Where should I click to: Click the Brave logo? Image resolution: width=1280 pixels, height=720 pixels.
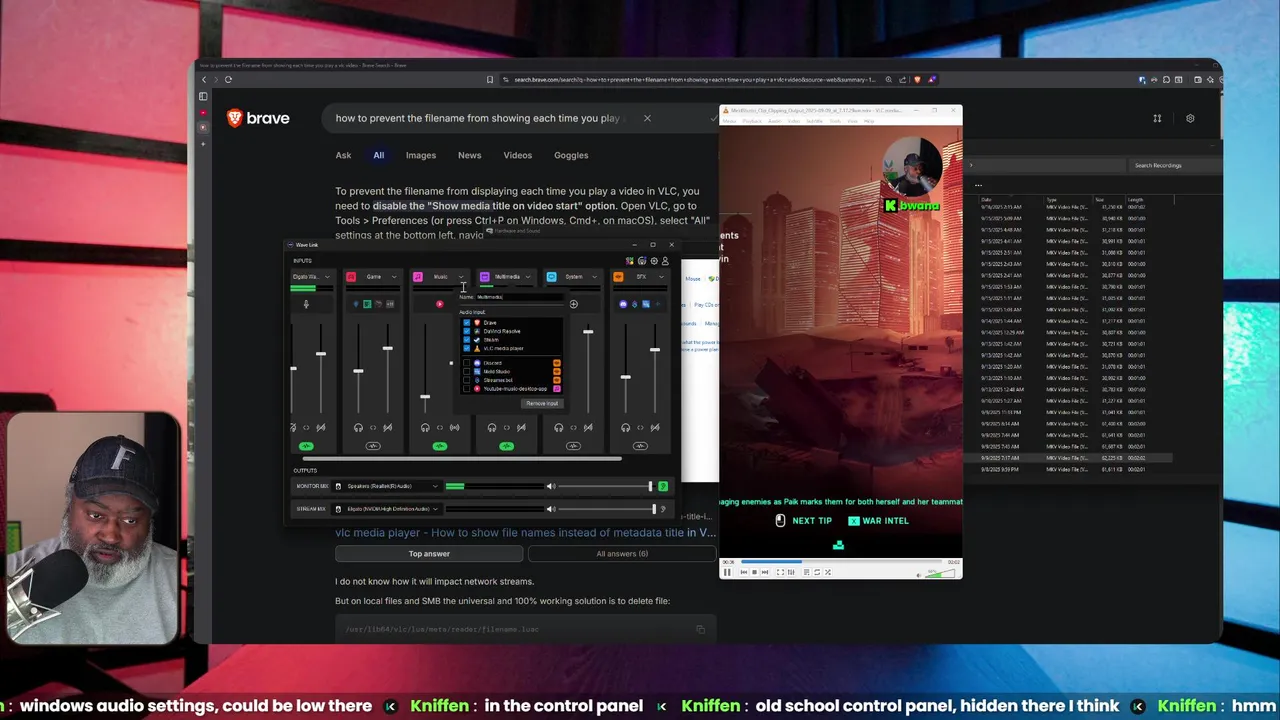[258, 118]
